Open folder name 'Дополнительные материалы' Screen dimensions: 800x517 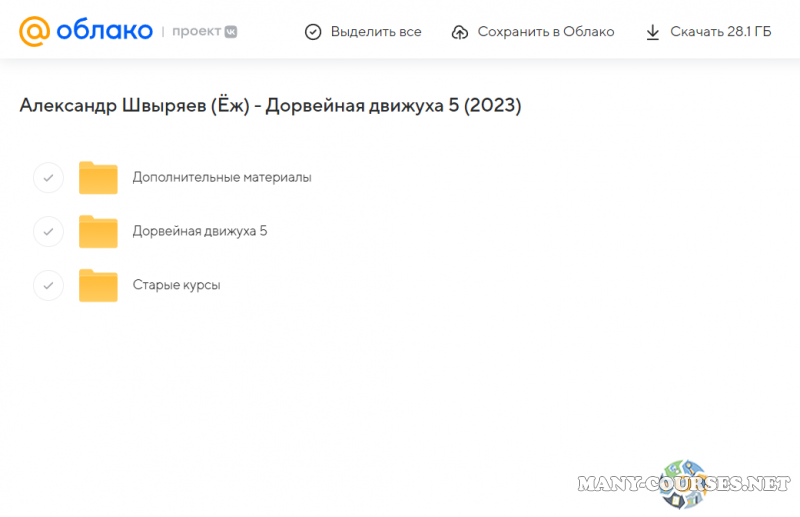pyautogui.click(x=222, y=178)
